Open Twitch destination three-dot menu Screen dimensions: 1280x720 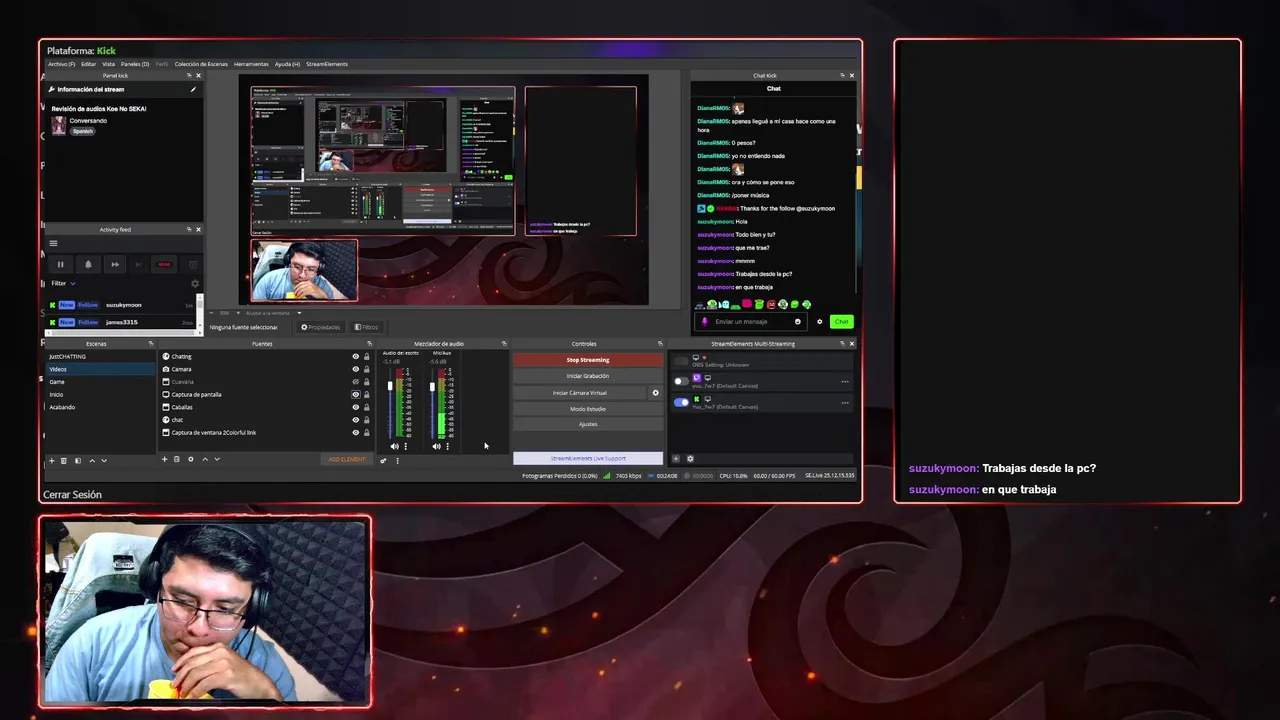pyautogui.click(x=845, y=381)
